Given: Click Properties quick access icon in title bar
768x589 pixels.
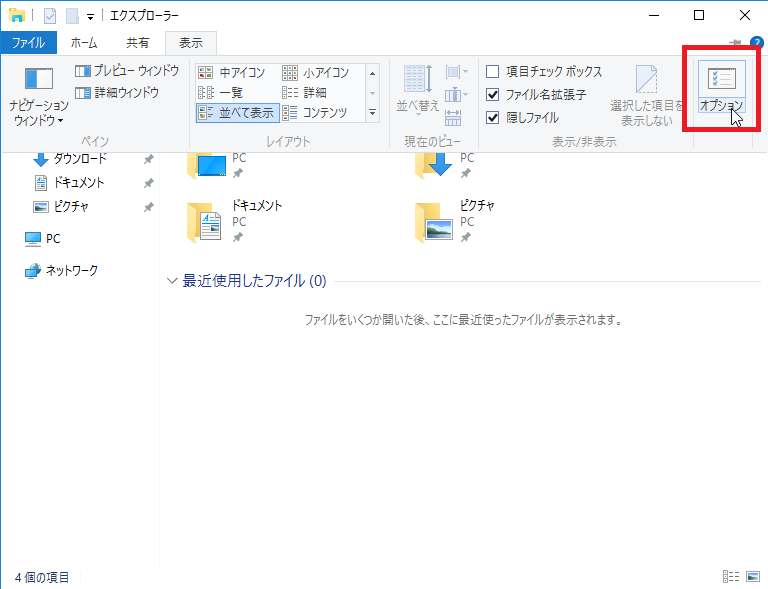Looking at the screenshot, I should (x=49, y=16).
